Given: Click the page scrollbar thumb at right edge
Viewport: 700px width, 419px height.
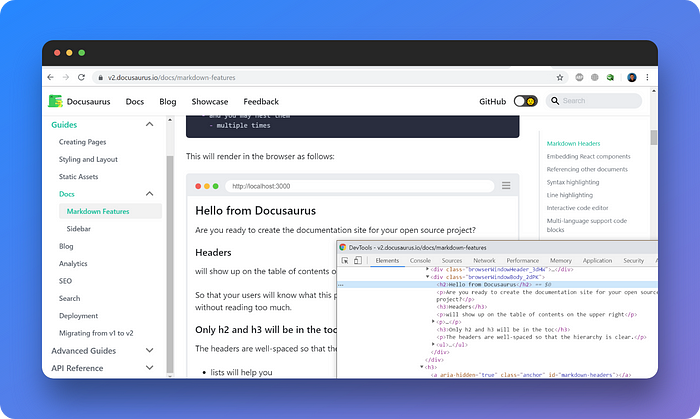Looking at the screenshot, I should [654, 137].
